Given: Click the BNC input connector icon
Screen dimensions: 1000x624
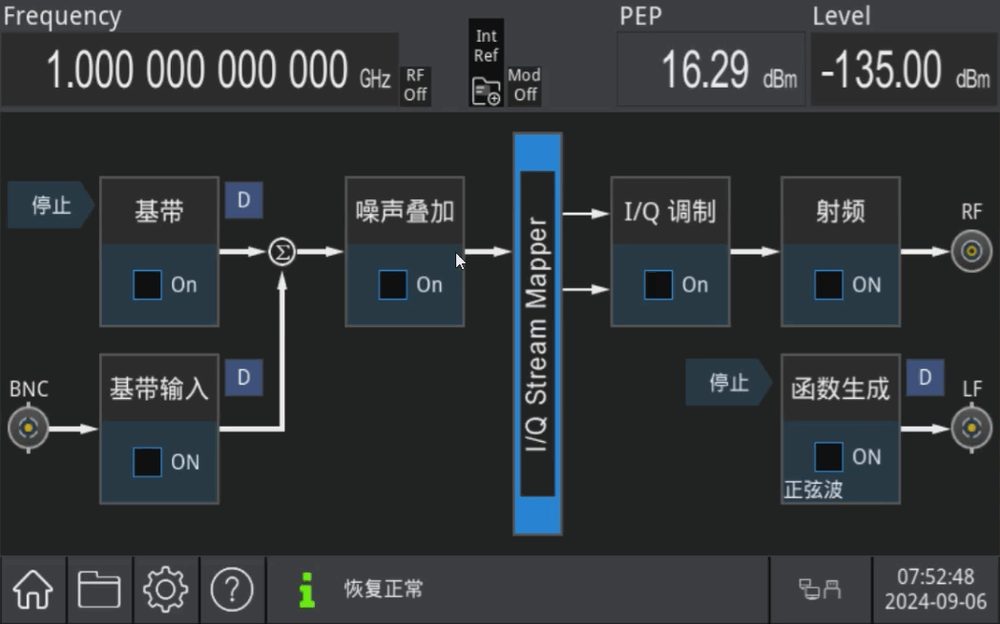Looking at the screenshot, I should click(28, 428).
